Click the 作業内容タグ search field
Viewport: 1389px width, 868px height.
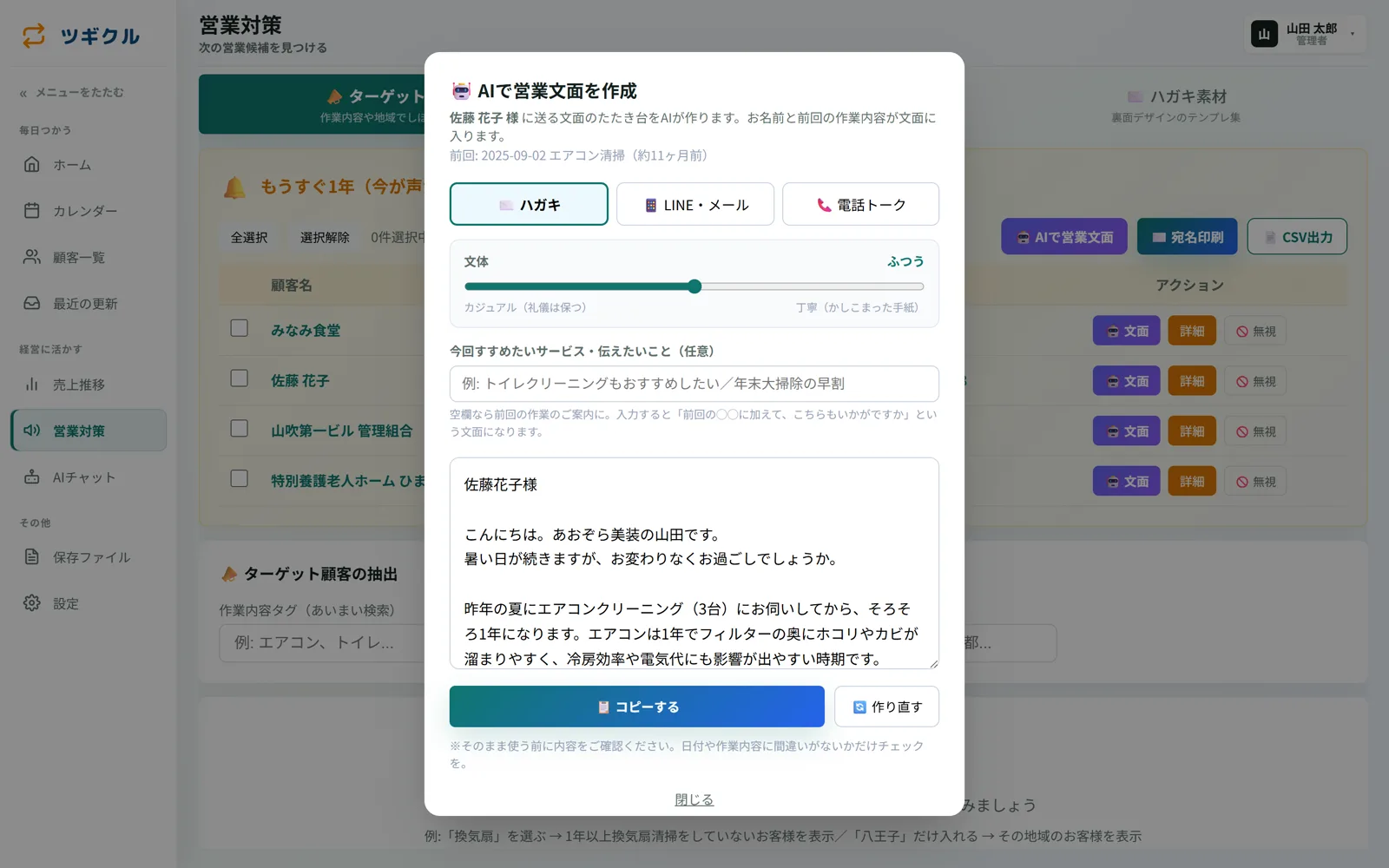(321, 643)
